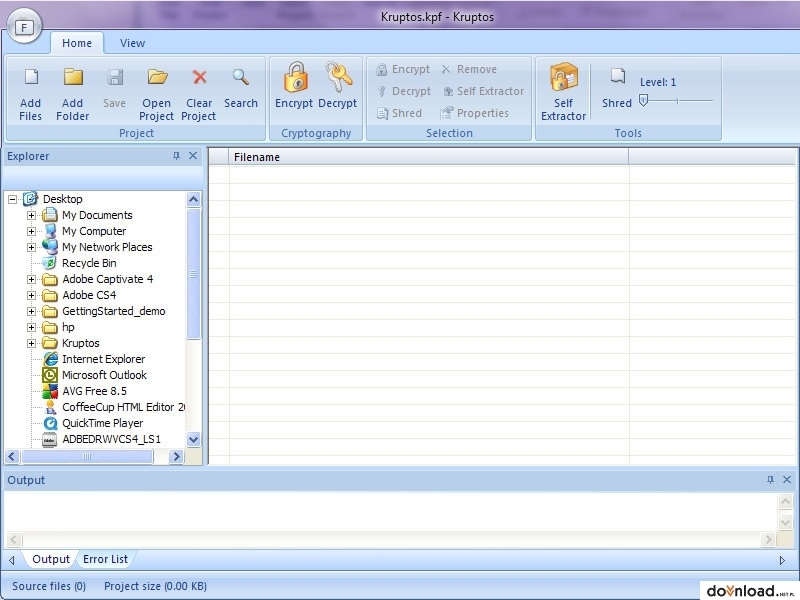Open Properties in Selection group
This screenshot has height=600, width=800.
click(x=475, y=113)
